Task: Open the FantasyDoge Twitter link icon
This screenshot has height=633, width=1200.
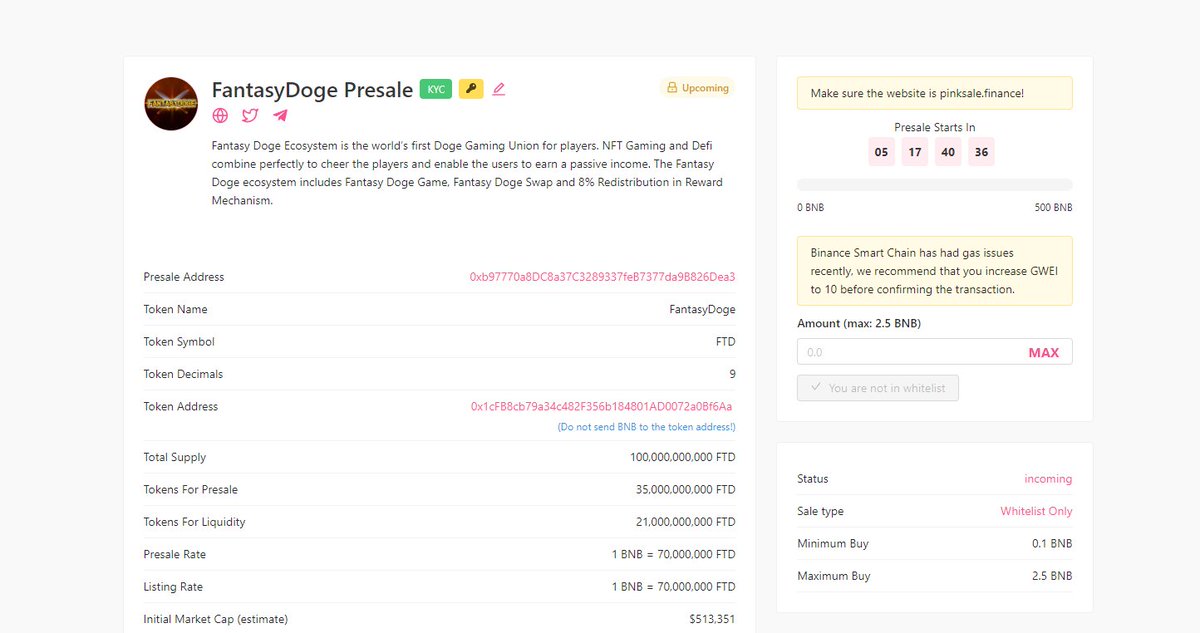Action: (250, 115)
